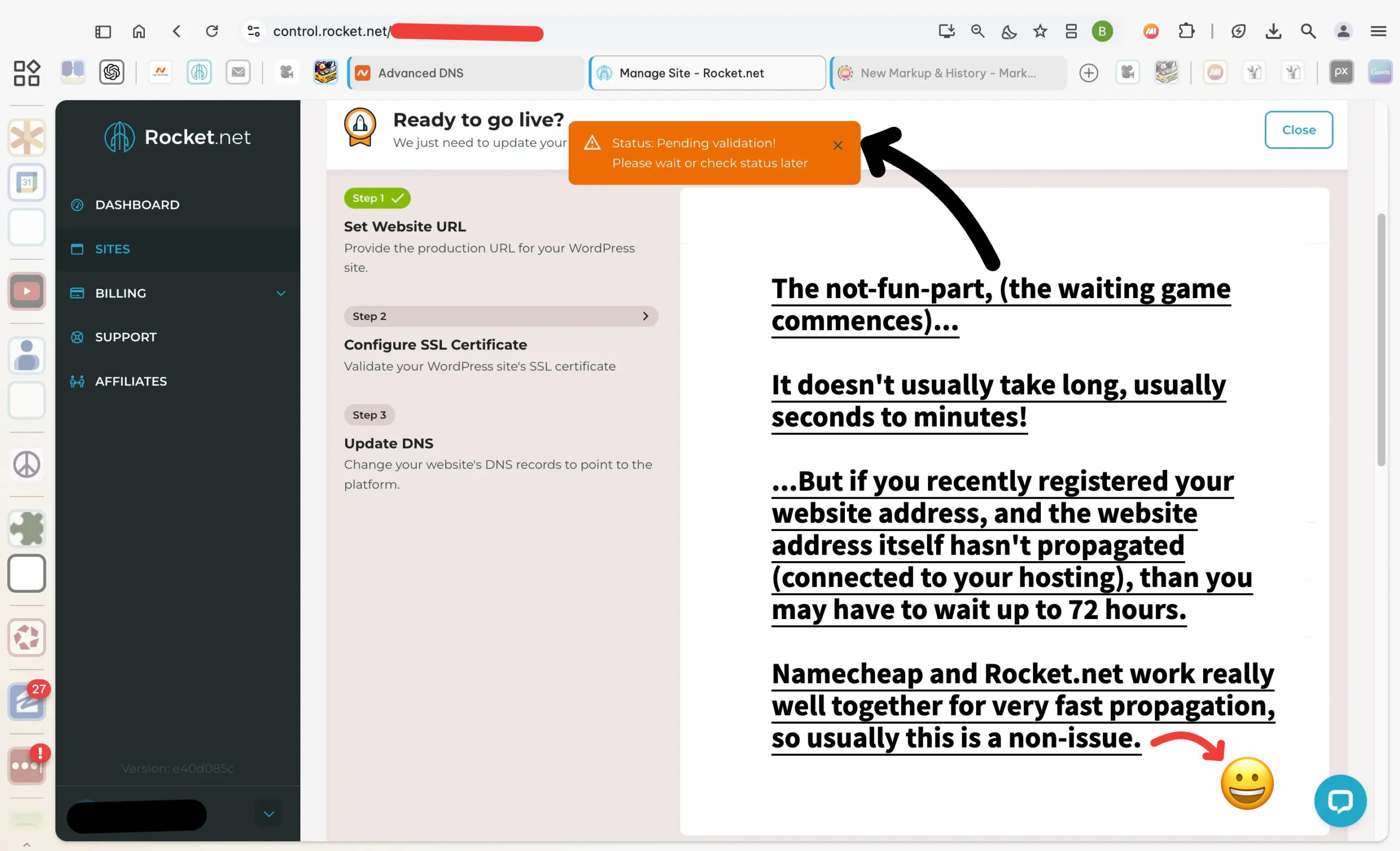The height and width of the screenshot is (851, 1400).
Task: Select Sites in the sidebar menu
Action: (x=112, y=249)
